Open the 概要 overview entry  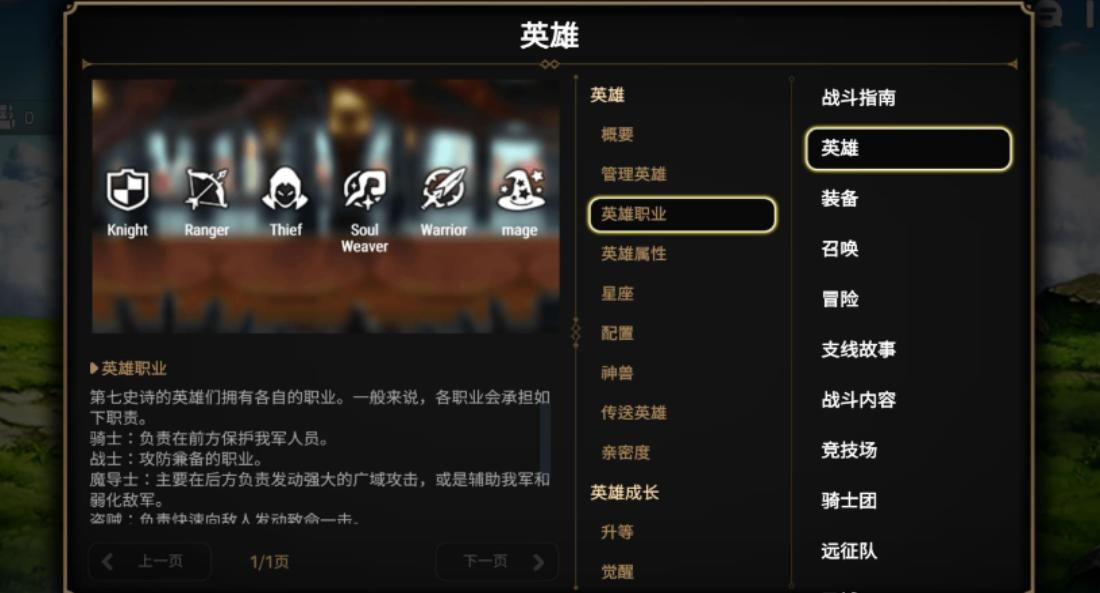[x=617, y=134]
